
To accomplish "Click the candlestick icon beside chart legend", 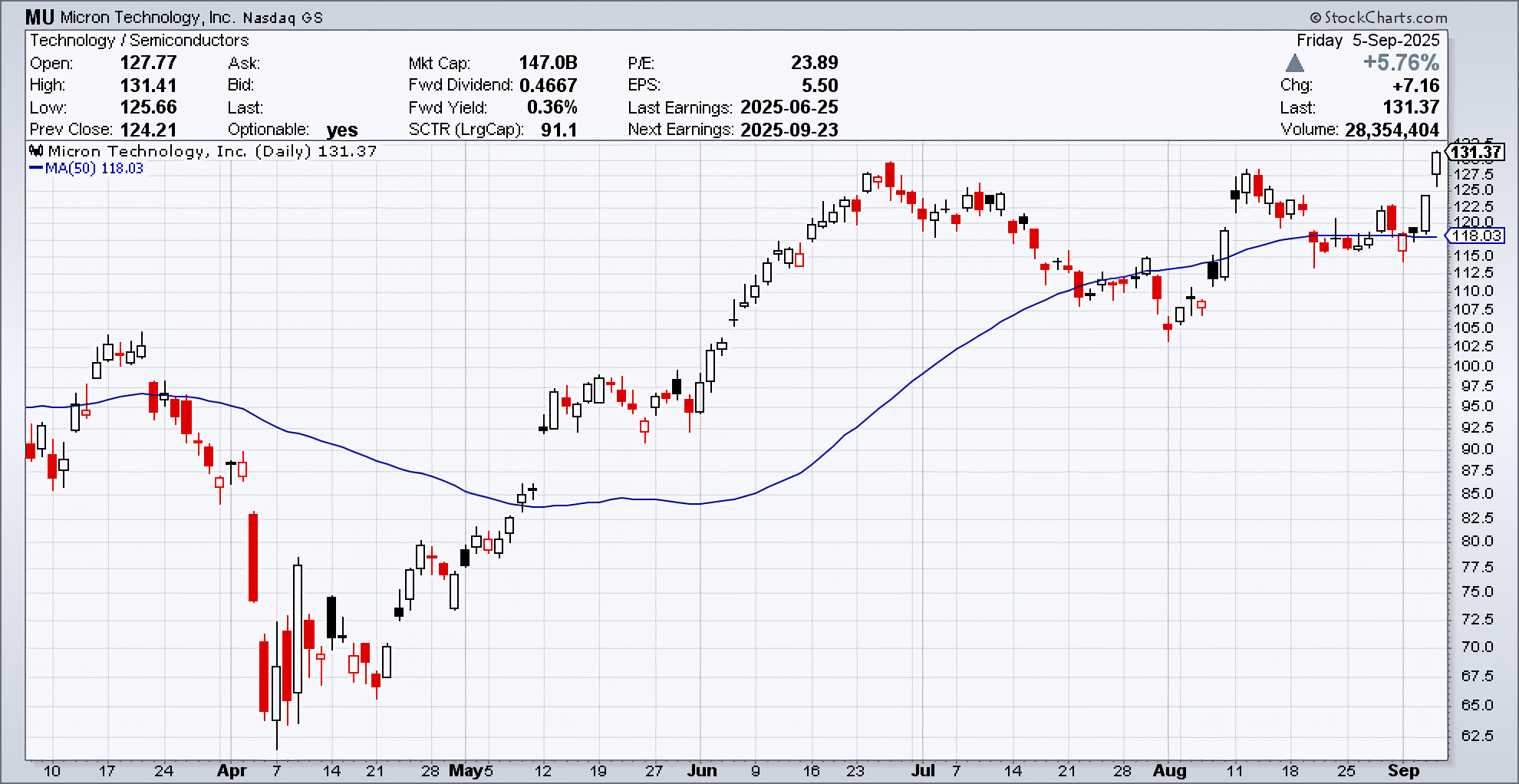I will click(37, 150).
